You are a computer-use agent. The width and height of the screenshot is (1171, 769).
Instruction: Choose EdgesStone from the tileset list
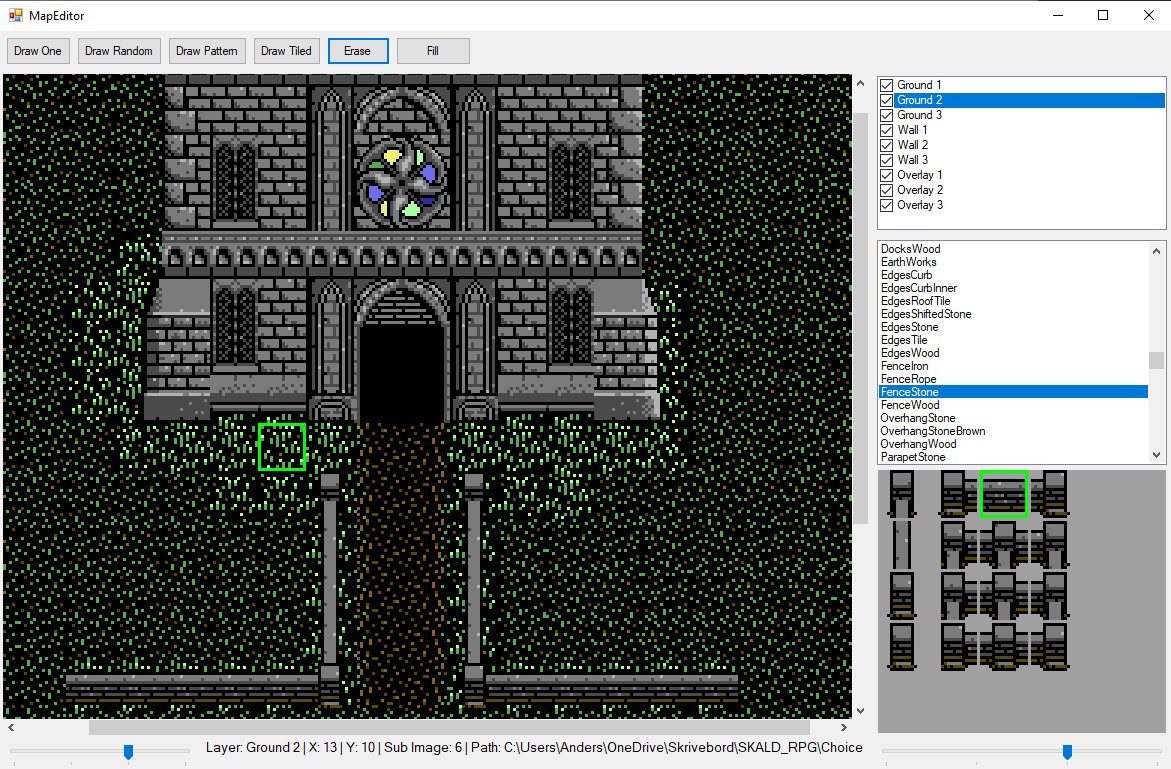(x=1013, y=327)
